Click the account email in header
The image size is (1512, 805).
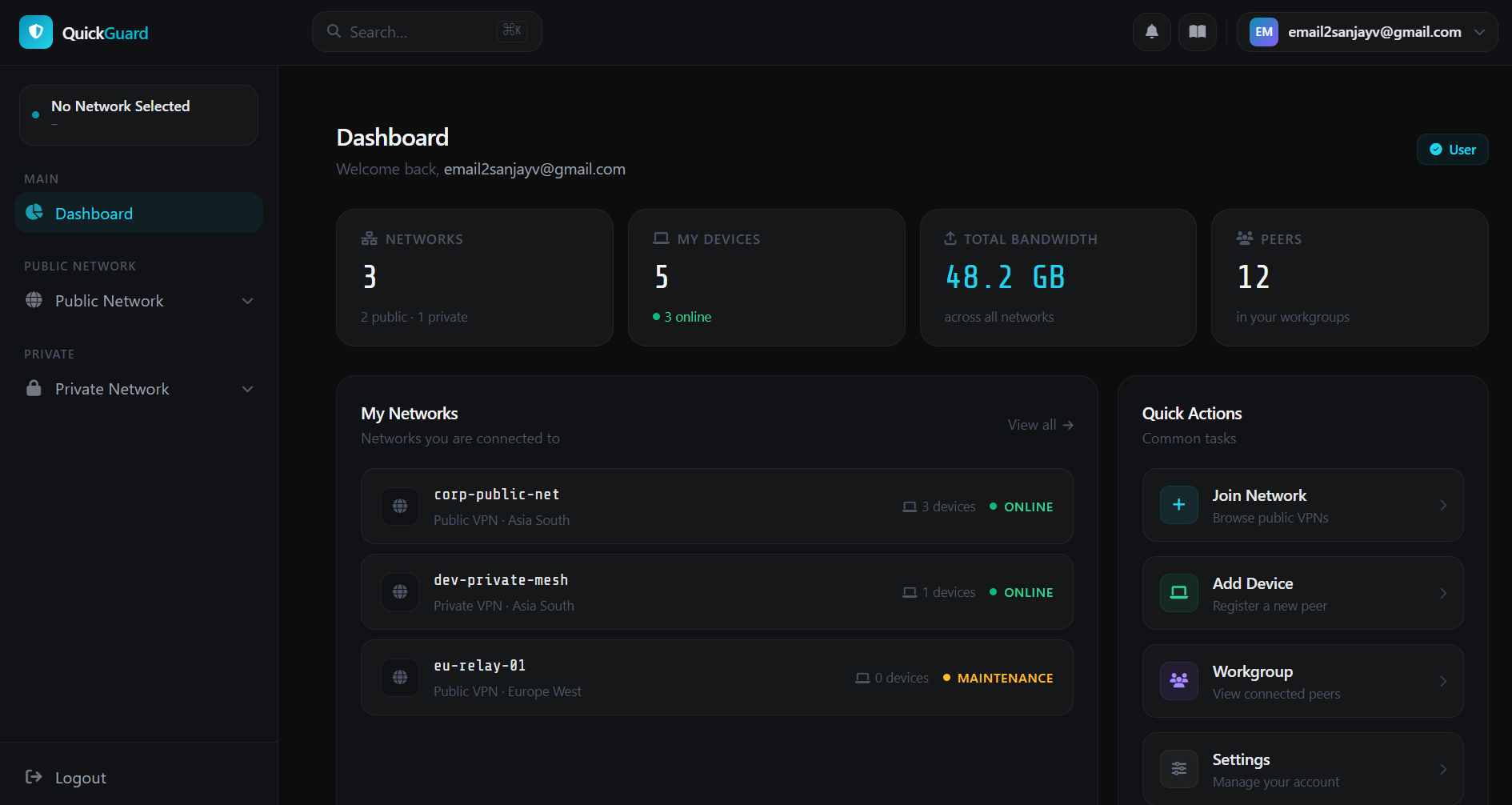click(1374, 32)
